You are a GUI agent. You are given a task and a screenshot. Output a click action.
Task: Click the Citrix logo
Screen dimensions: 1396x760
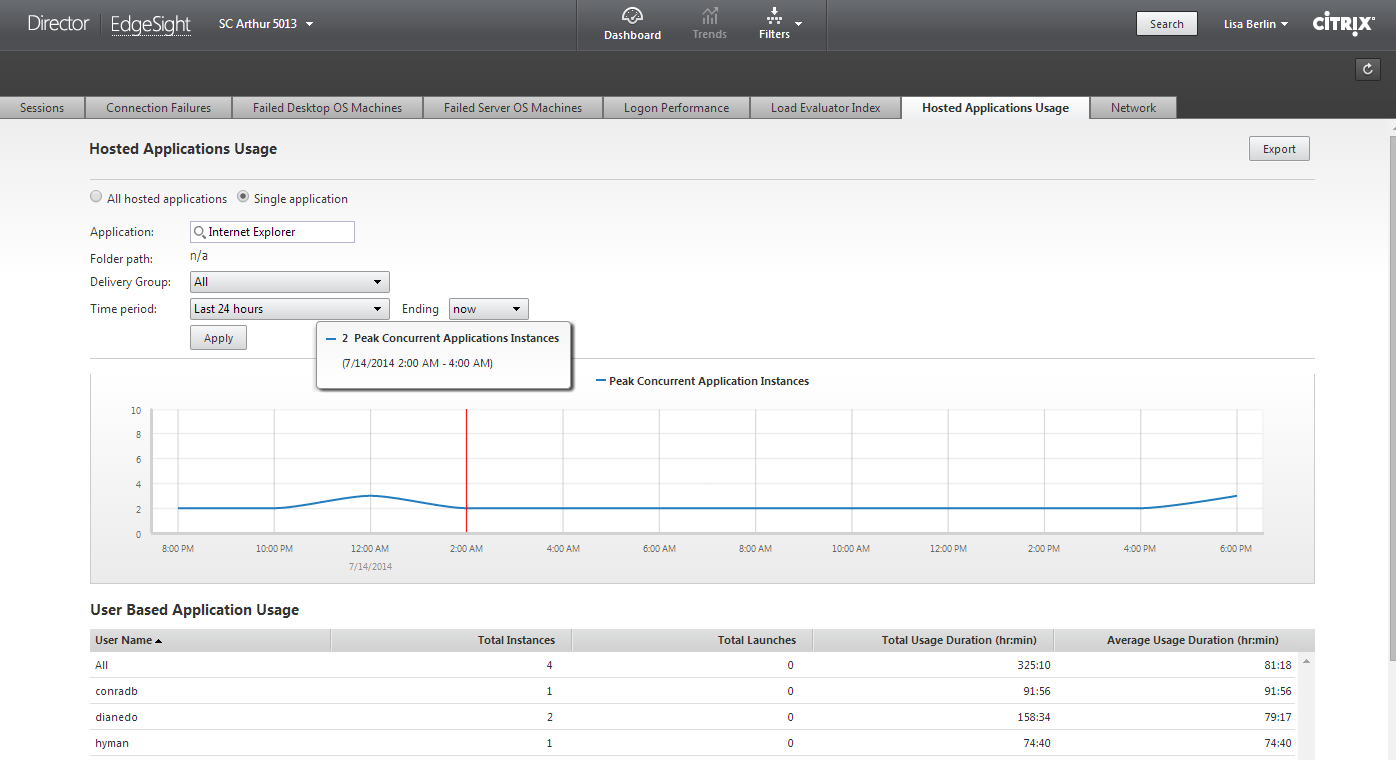click(x=1343, y=24)
